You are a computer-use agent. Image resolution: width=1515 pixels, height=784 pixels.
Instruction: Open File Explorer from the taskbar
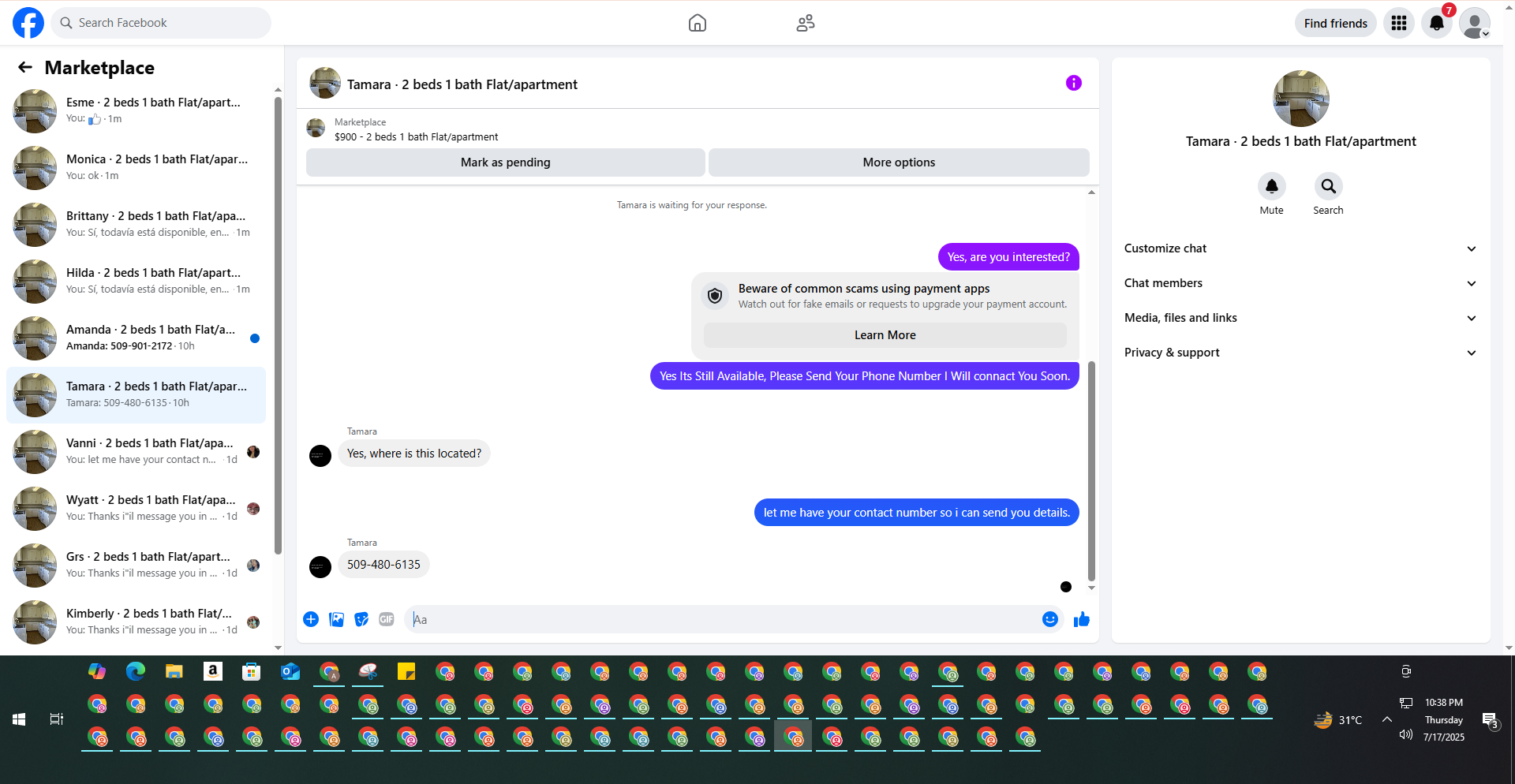pos(174,671)
